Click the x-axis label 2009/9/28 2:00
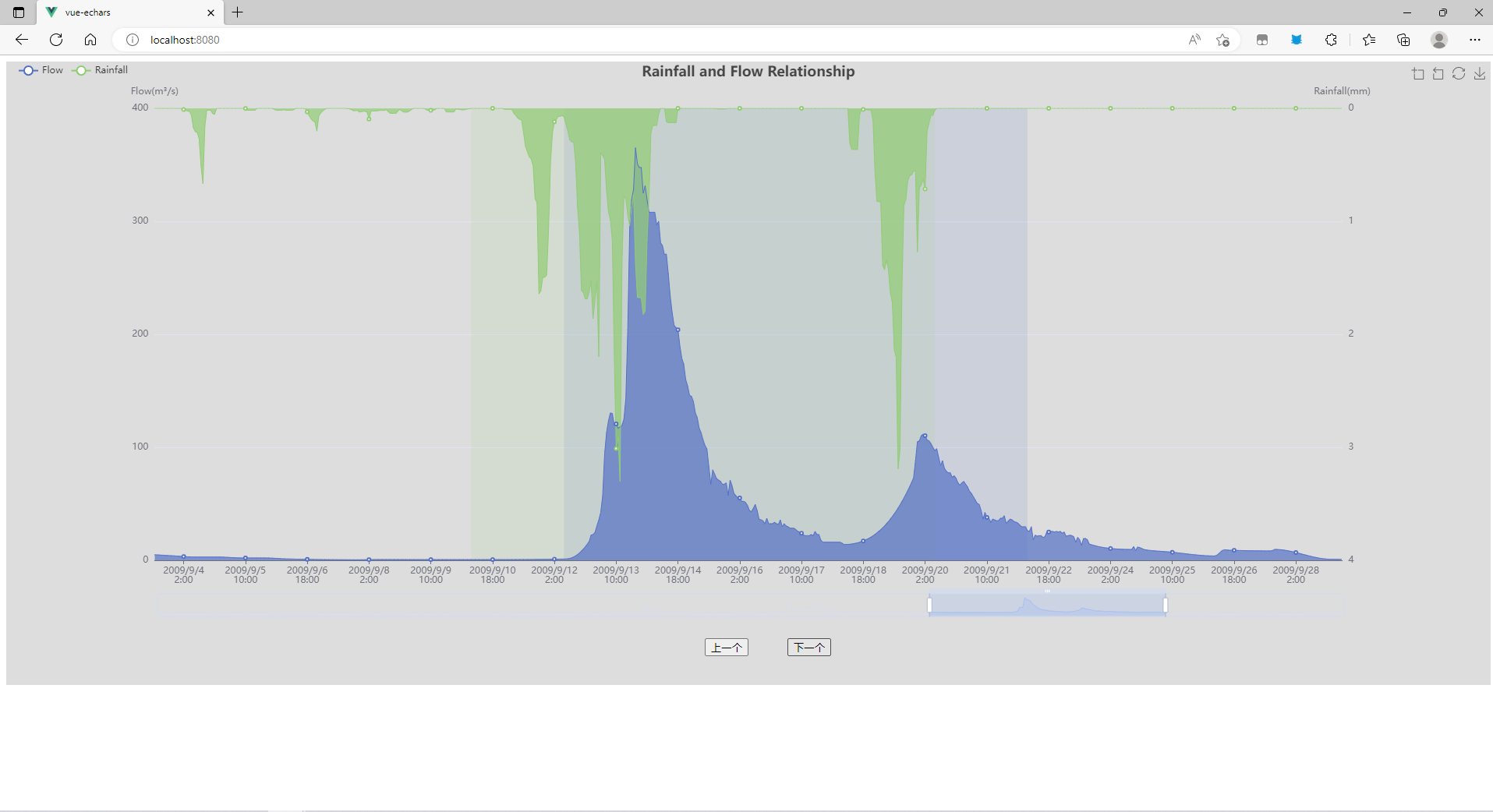 [1296, 575]
